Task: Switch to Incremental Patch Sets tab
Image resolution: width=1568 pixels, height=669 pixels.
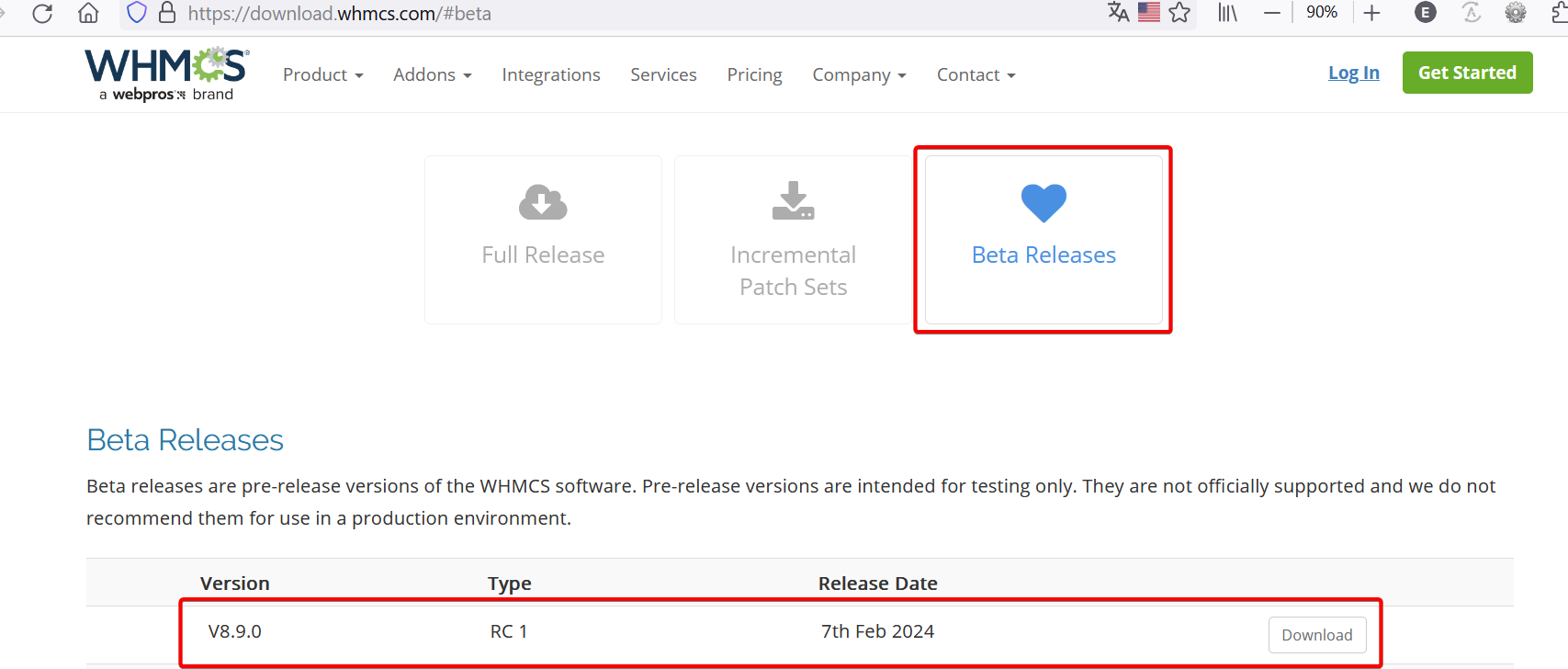Action: pyautogui.click(x=794, y=240)
